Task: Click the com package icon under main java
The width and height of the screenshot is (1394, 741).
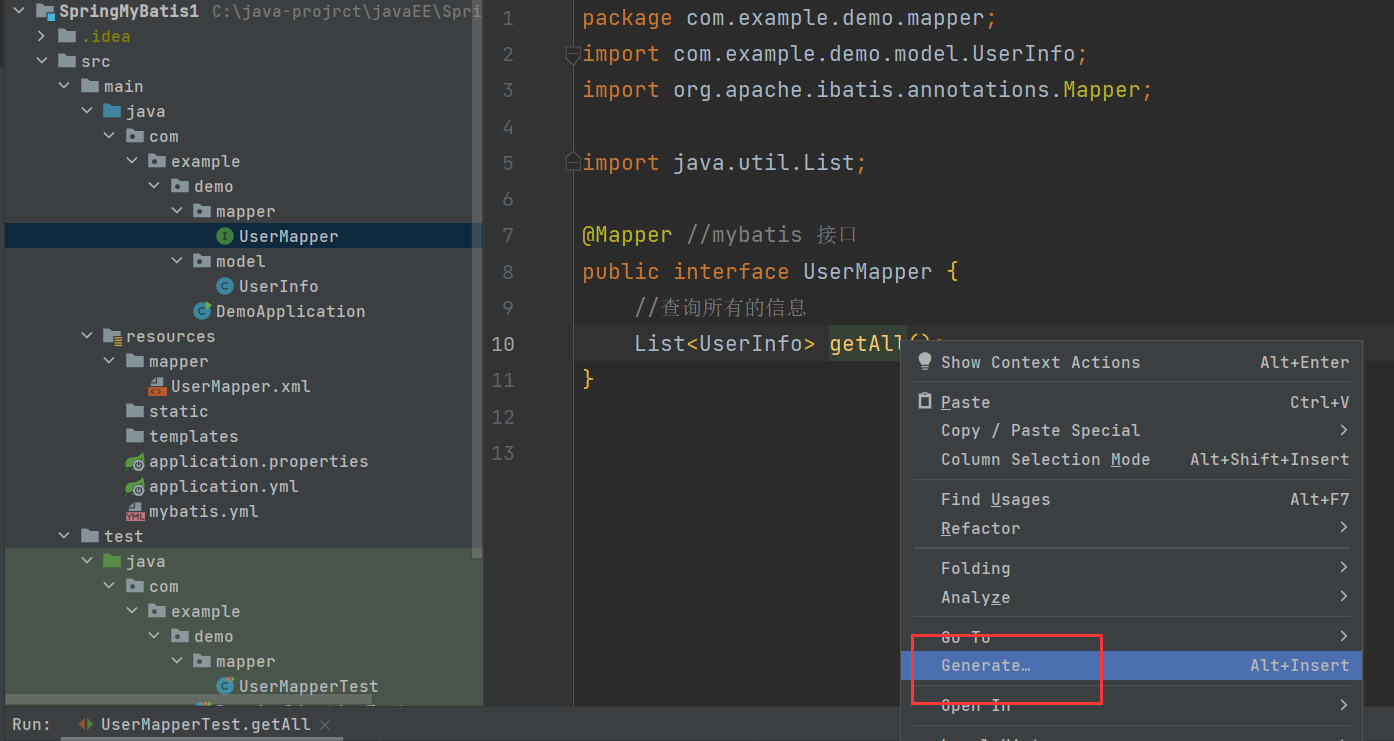Action: tap(136, 136)
